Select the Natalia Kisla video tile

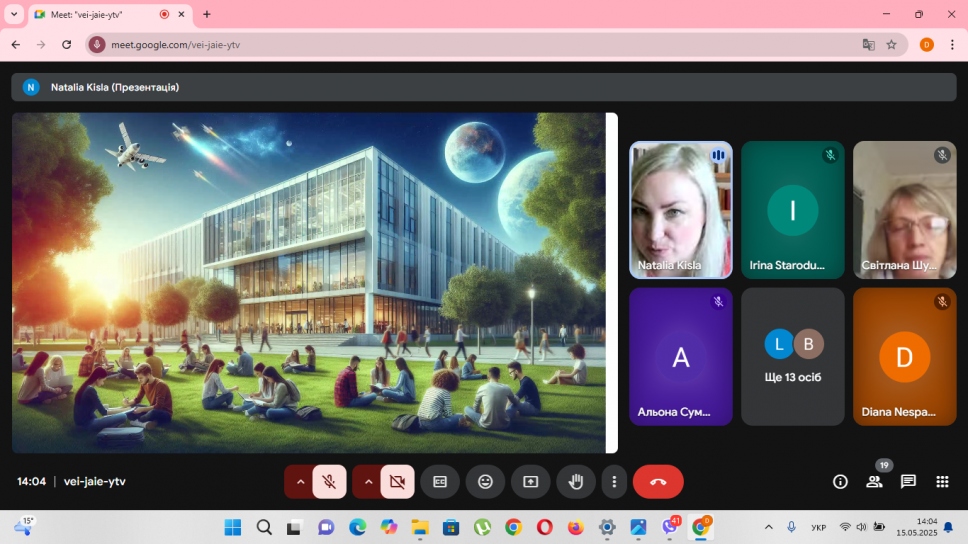tap(681, 209)
